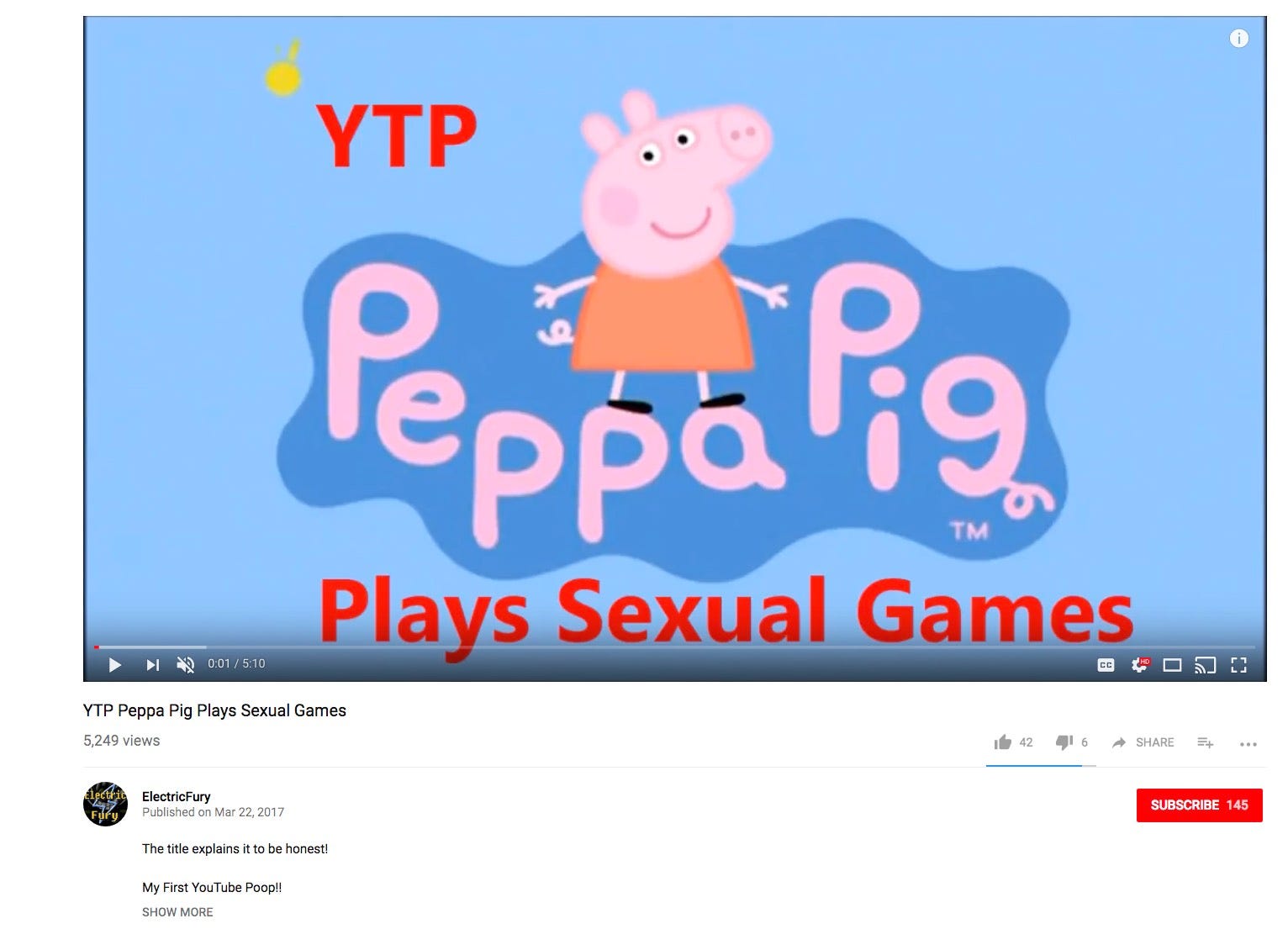The image size is (1288, 929).
Task: Toggle closed captions
Action: point(1106,665)
